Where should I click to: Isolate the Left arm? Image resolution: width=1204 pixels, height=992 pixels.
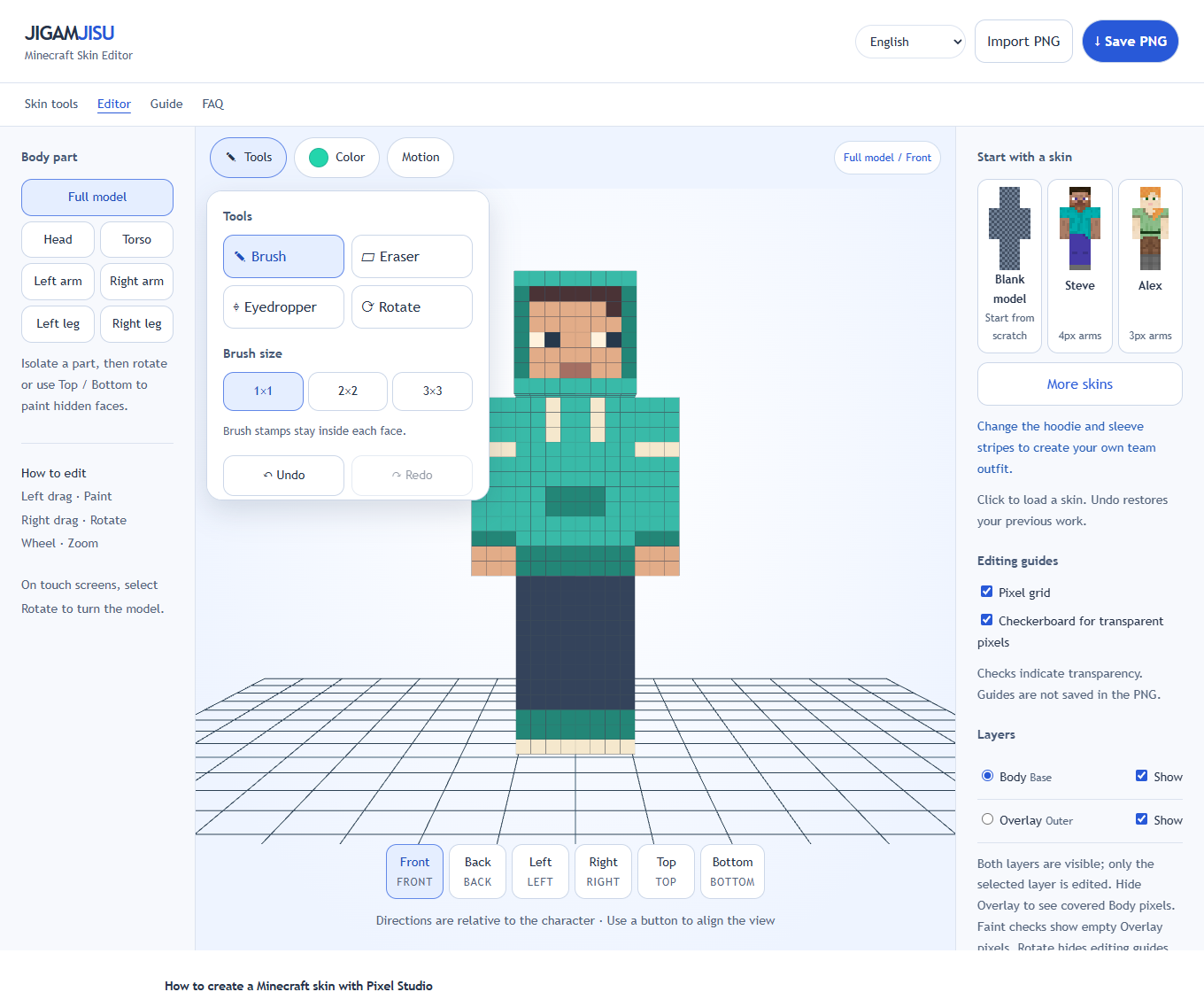click(x=58, y=282)
